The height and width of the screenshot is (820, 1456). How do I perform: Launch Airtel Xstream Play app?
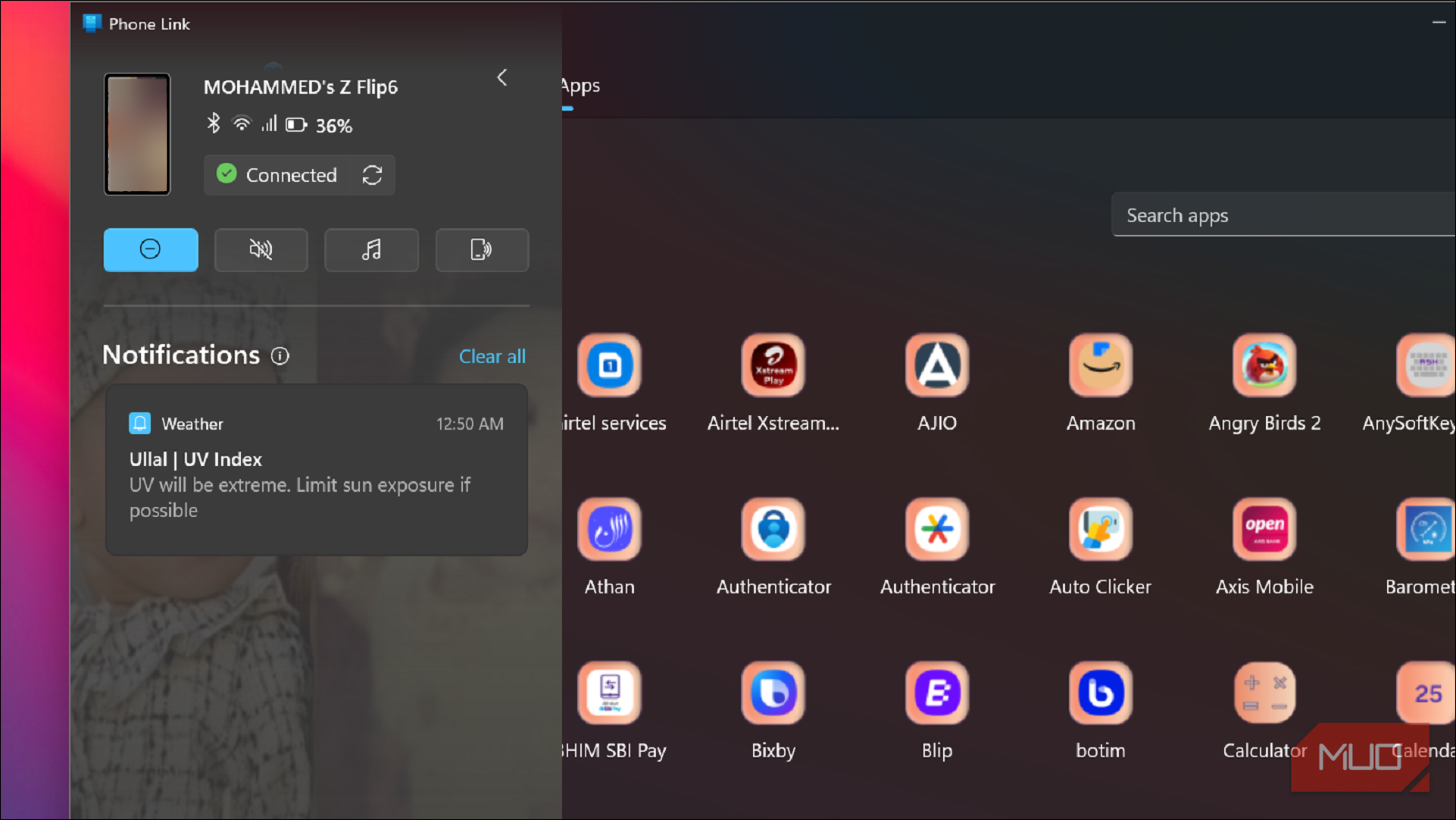point(773,382)
